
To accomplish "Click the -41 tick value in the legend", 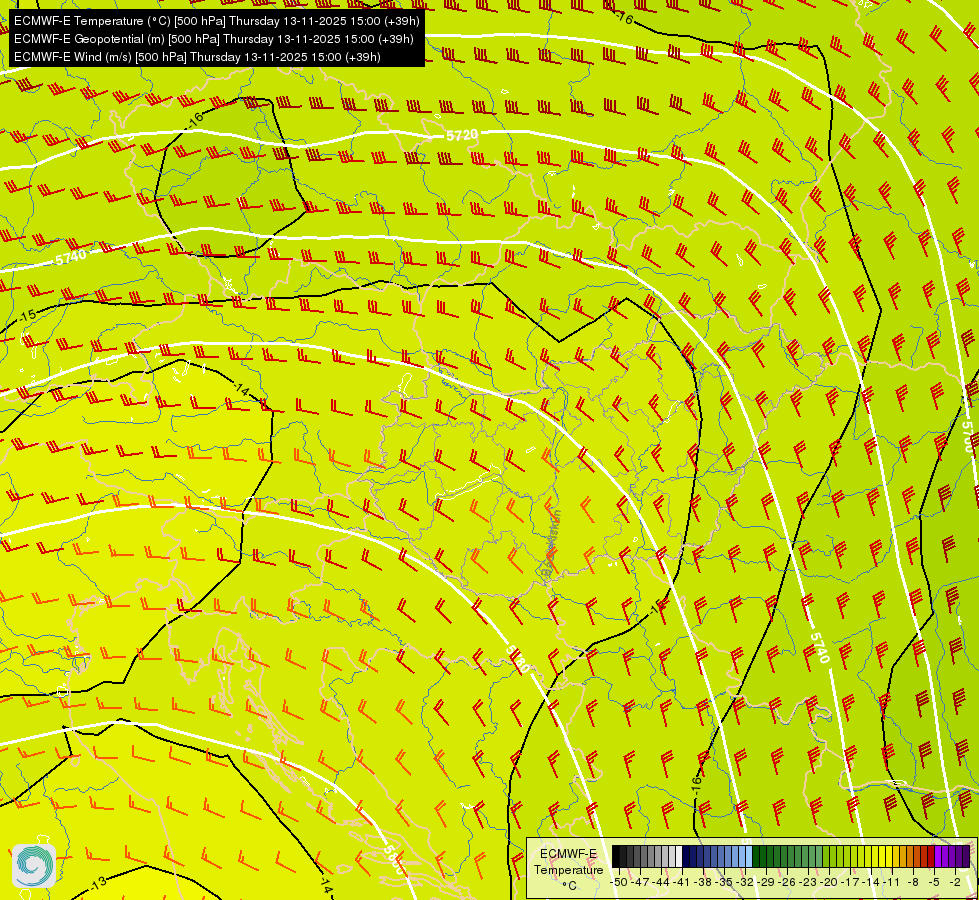I will pyautogui.click(x=682, y=883).
